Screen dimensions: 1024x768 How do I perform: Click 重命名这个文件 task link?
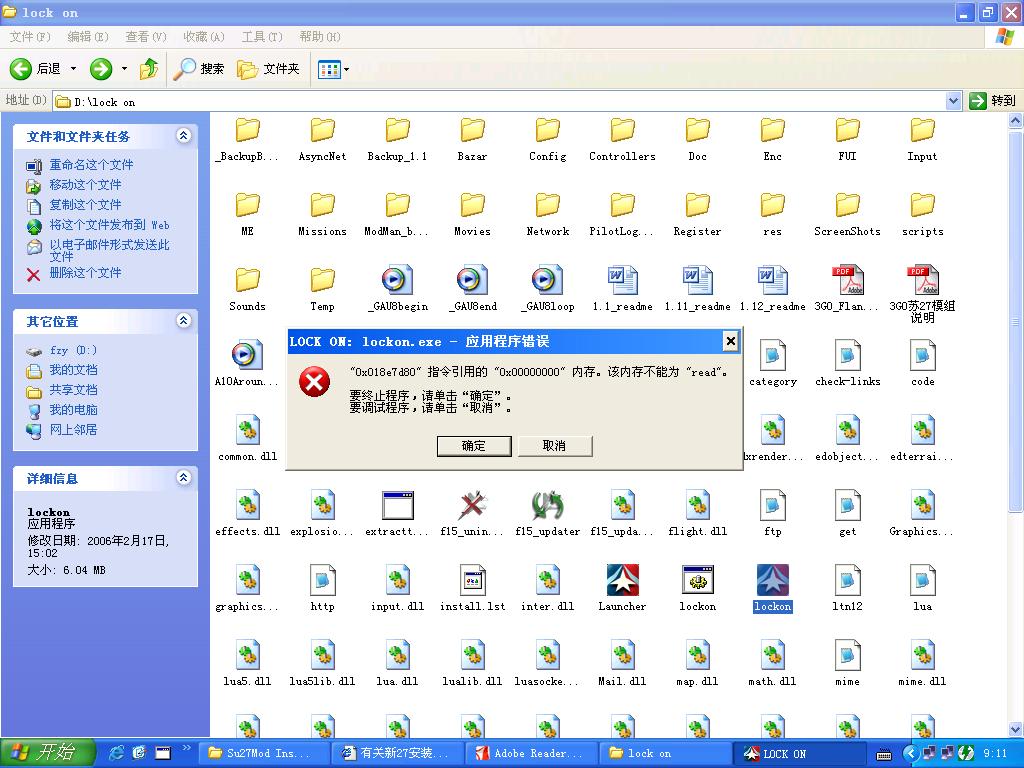point(91,165)
